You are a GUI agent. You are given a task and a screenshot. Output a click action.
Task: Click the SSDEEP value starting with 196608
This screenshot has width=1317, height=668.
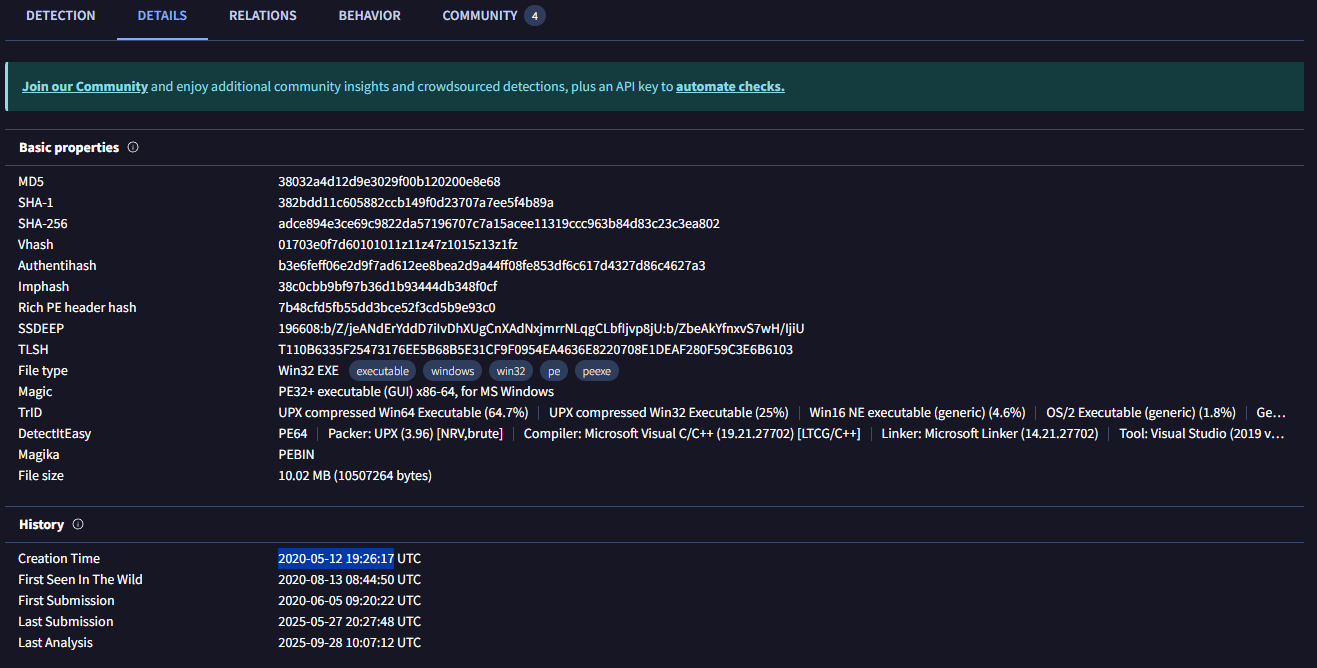point(541,328)
